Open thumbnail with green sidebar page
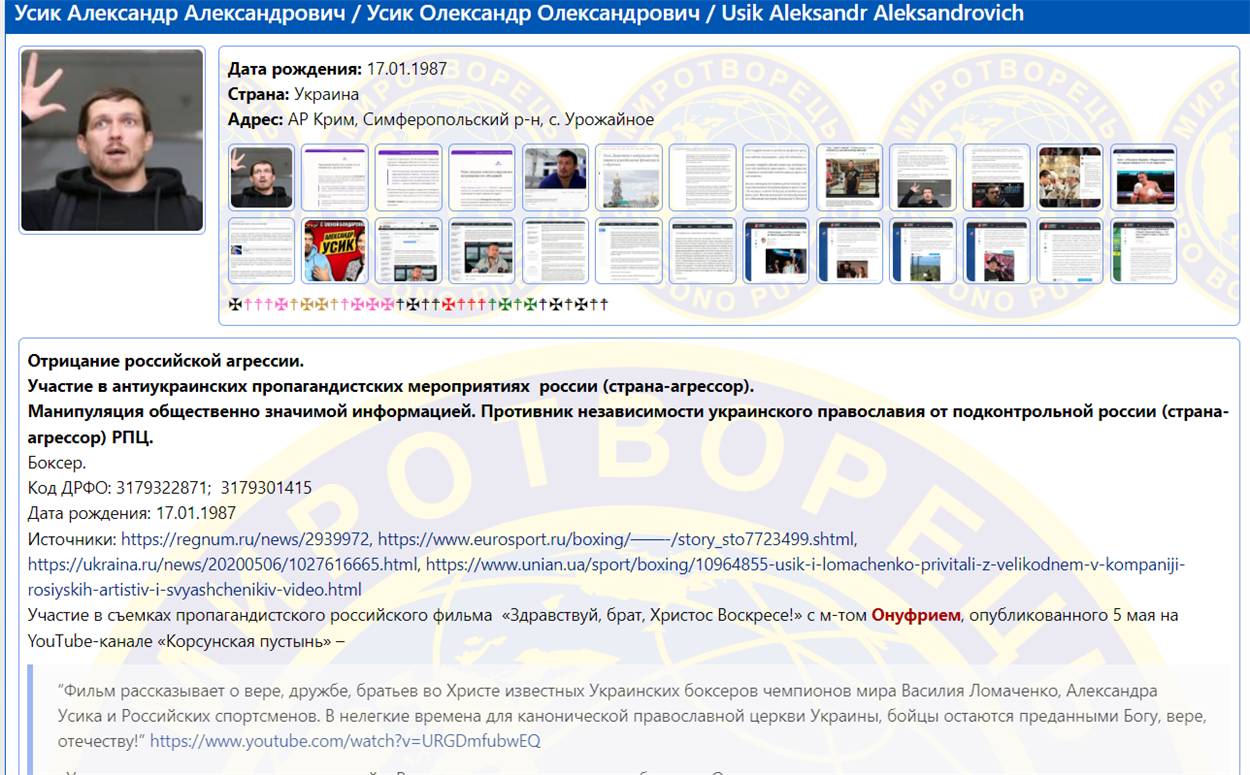Image resolution: width=1250 pixels, height=775 pixels. tap(1144, 251)
